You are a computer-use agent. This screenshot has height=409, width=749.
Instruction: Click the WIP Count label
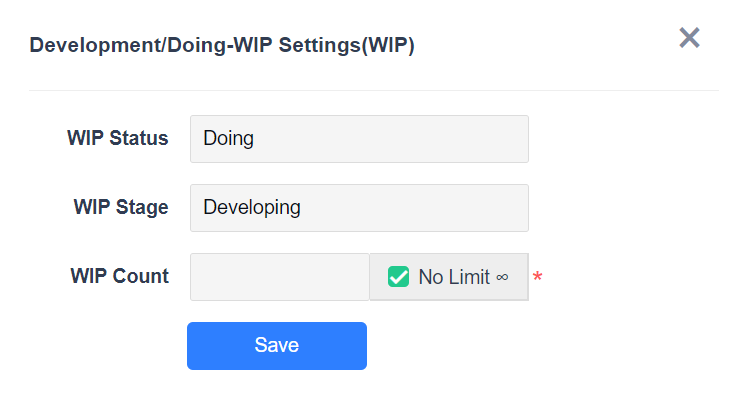(120, 276)
